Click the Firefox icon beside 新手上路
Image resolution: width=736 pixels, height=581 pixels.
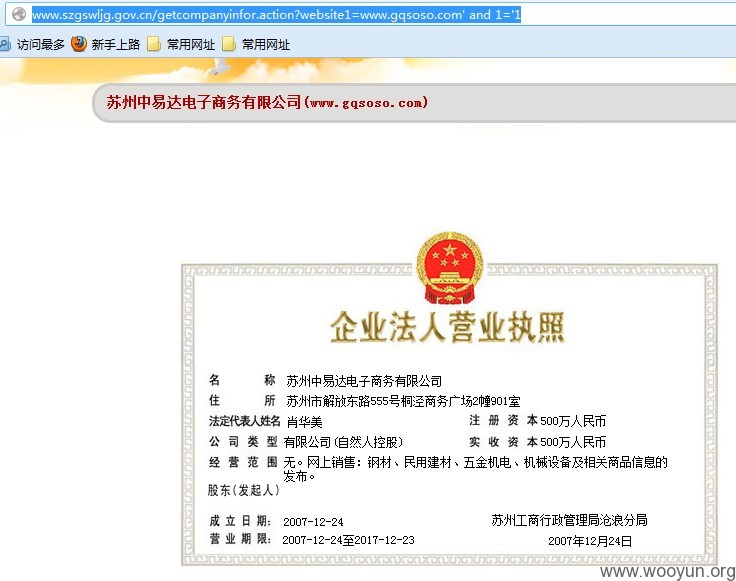[79, 44]
